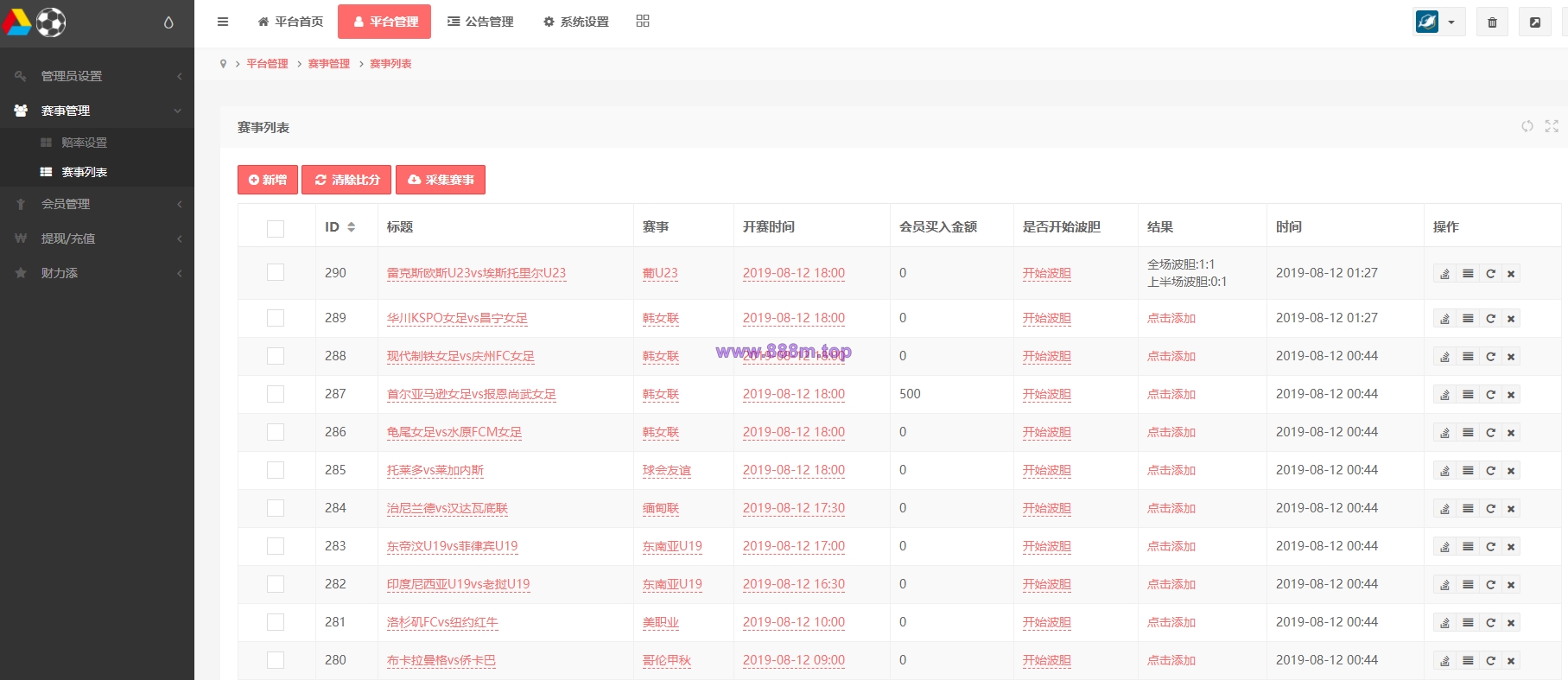1568x680 pixels.
Task: Open the 赔率设置 sidebar submenu item
Action: point(97,143)
